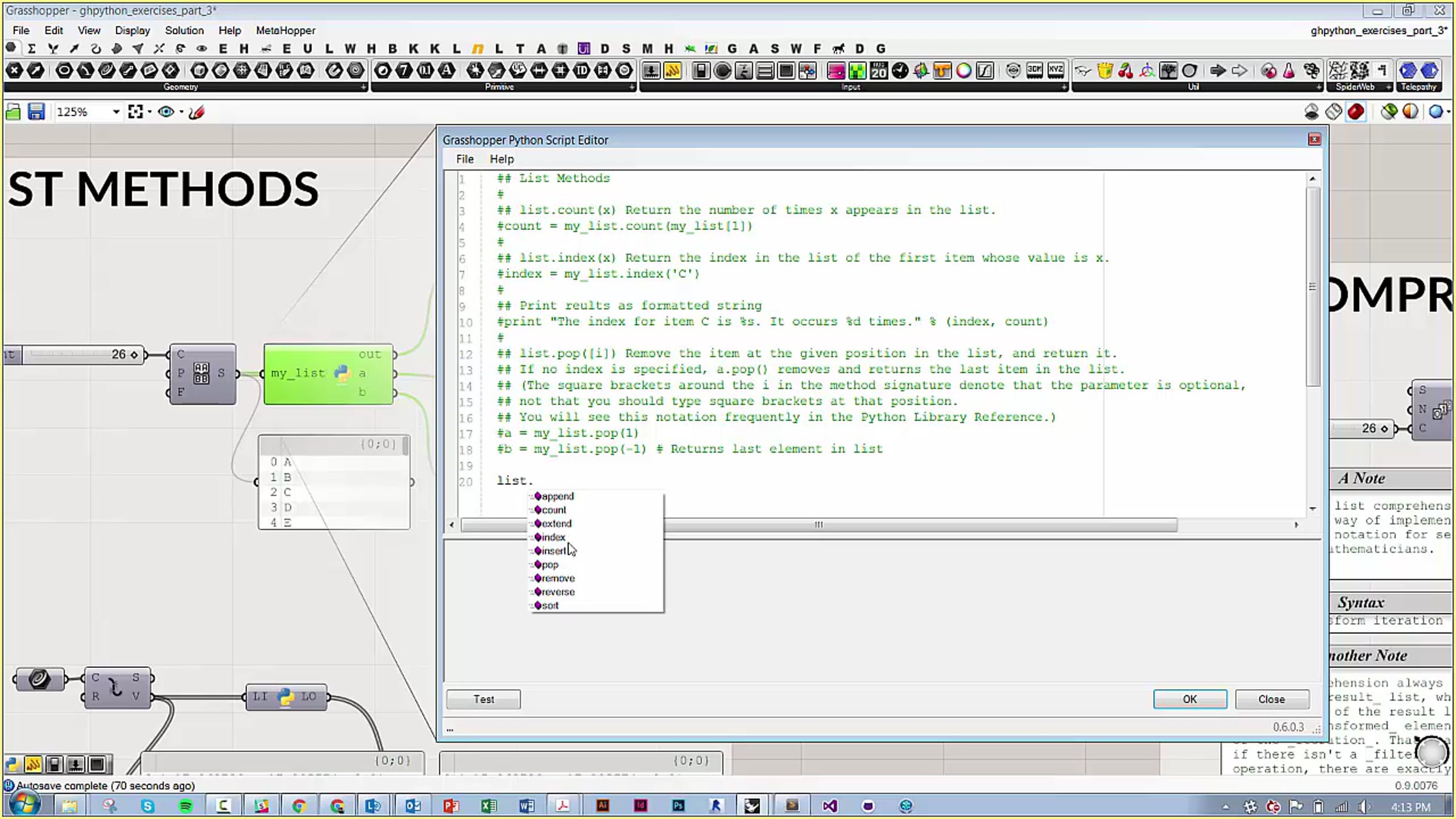Click the cherries icon in Util panel

(1126, 71)
